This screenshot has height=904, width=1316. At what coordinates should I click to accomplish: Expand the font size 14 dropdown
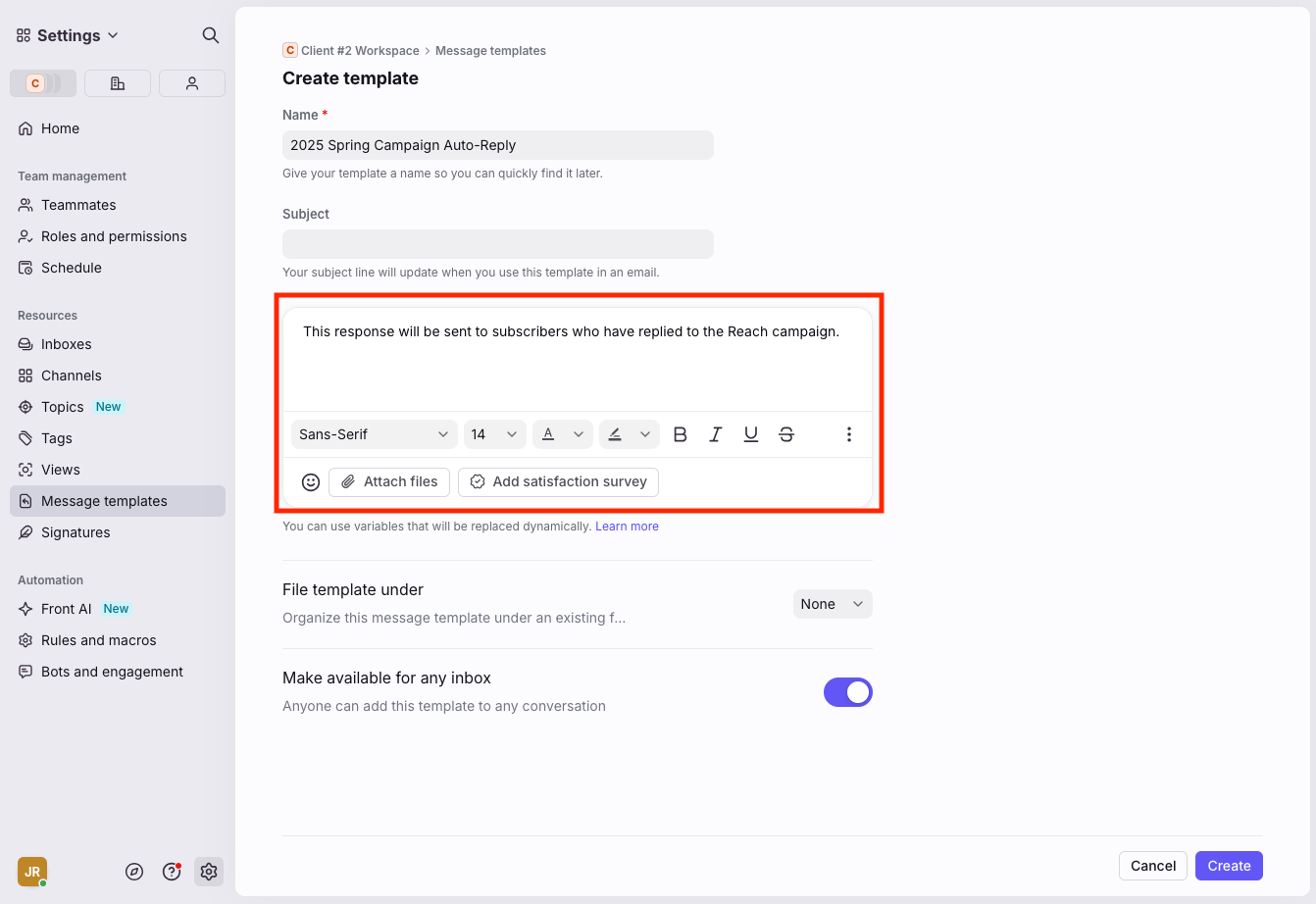click(494, 434)
